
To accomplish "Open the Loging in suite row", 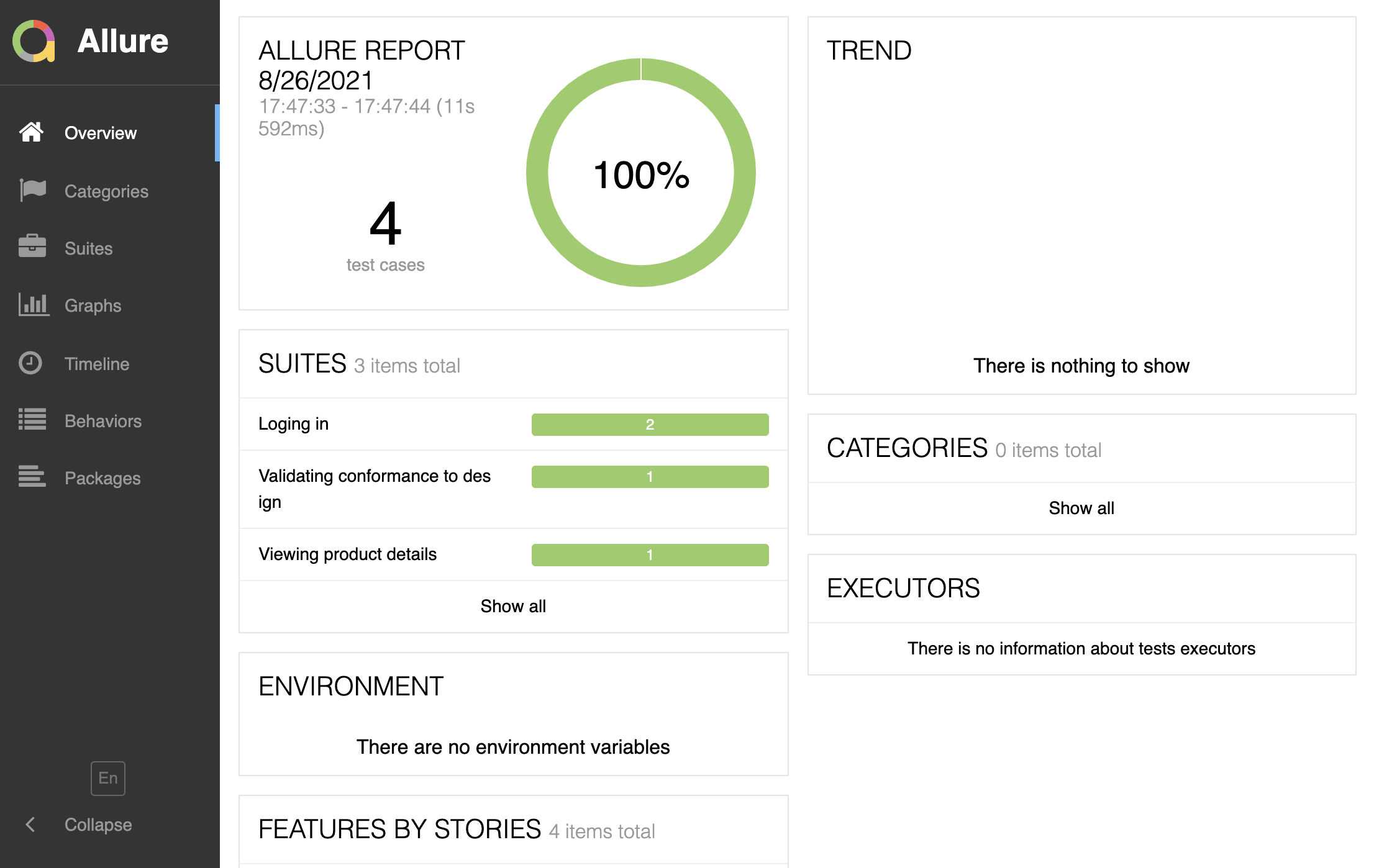I will [513, 424].
